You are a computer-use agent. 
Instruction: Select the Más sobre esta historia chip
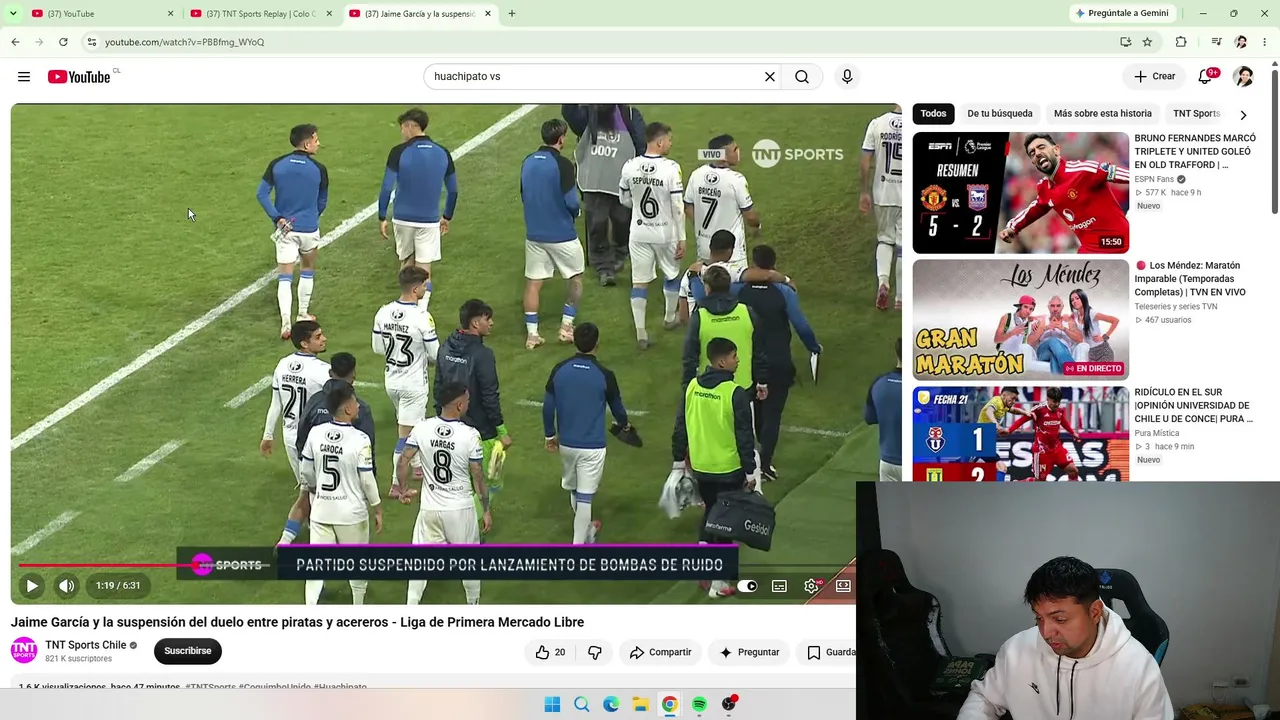[x=1103, y=114]
